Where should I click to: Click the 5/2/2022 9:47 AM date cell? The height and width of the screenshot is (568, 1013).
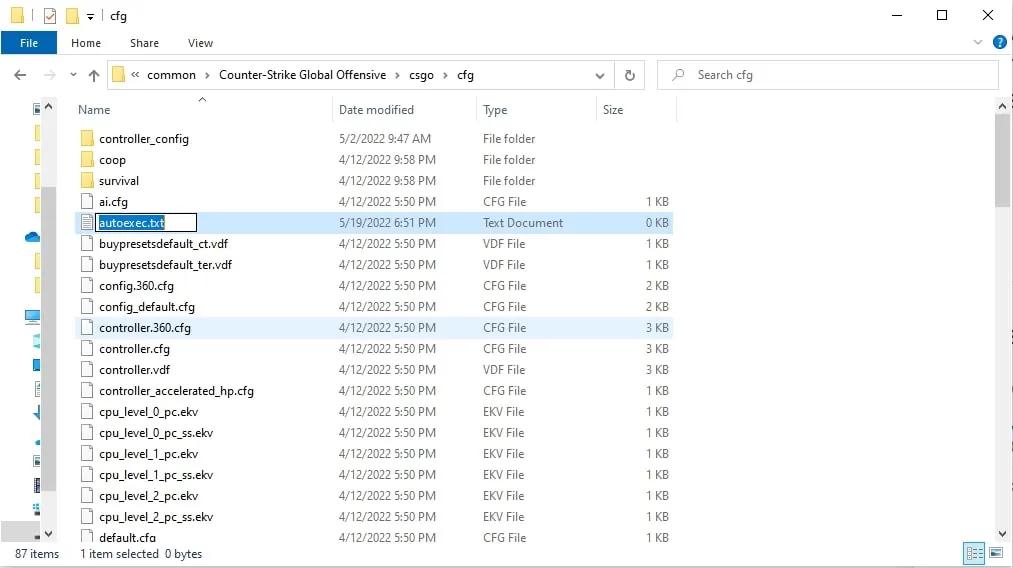pyautogui.click(x=384, y=138)
